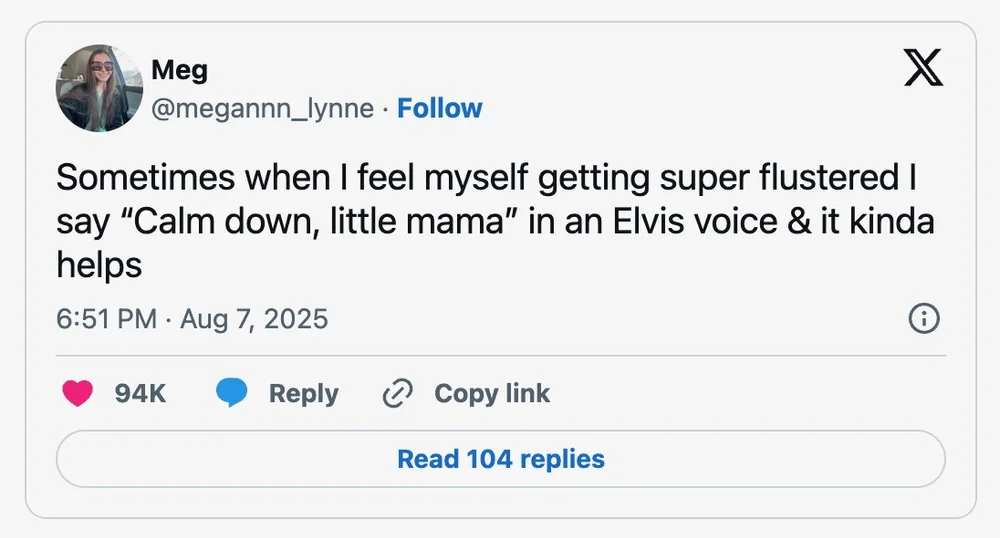This screenshot has height=538, width=1000.
Task: Follow the megannn_lynne account
Action: (440, 108)
